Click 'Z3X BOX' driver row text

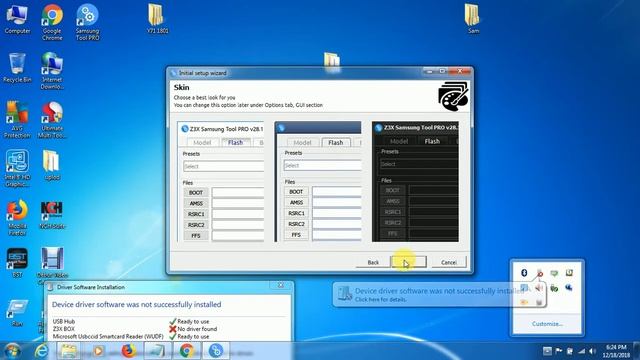click(64, 329)
